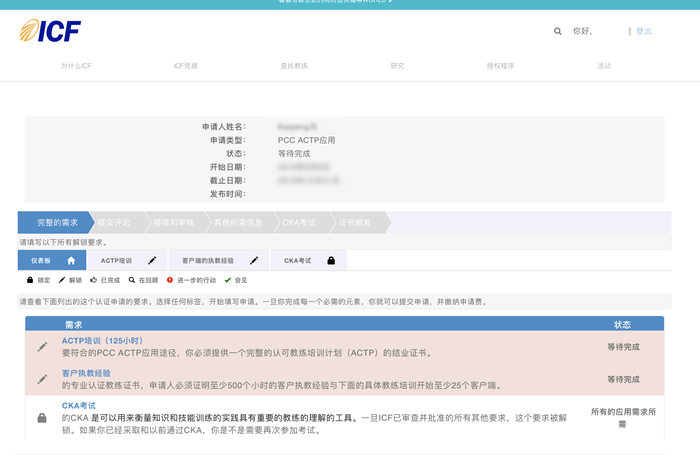The width and height of the screenshot is (700, 469).
Task: Expand the 查找教练 navigation item
Action: 294,65
